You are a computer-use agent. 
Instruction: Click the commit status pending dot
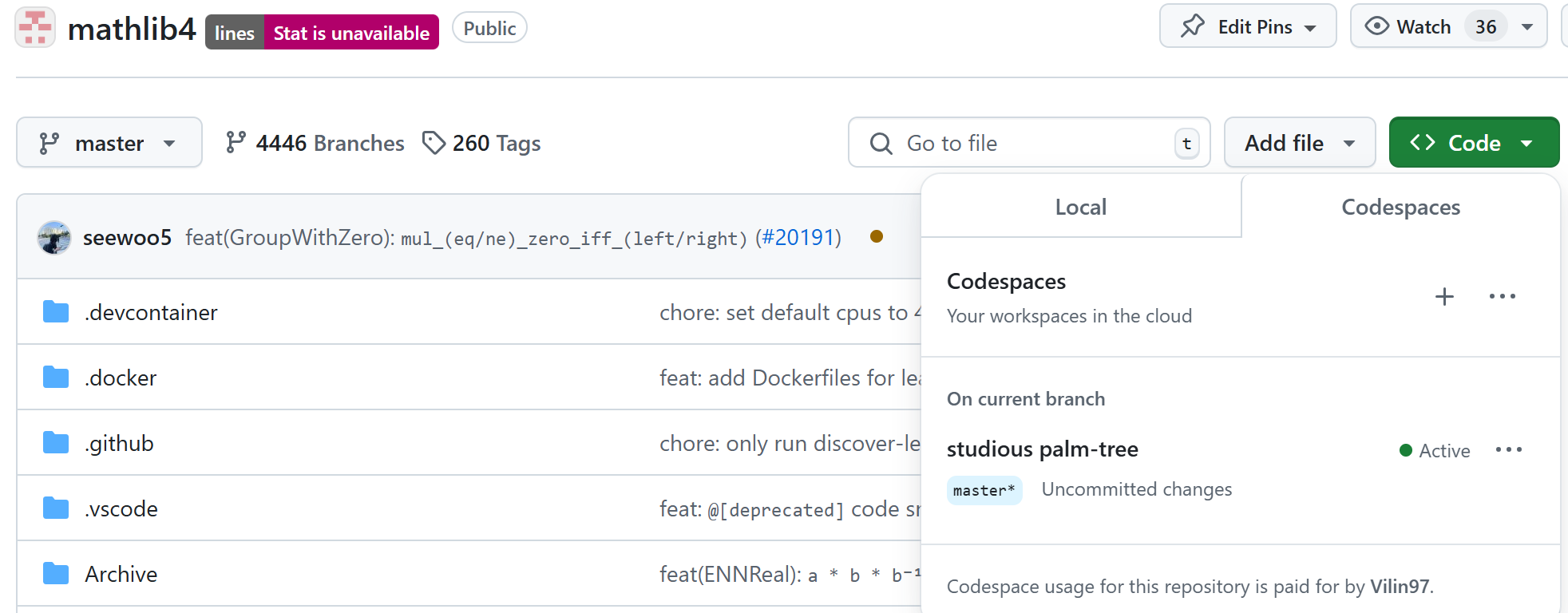point(877,236)
